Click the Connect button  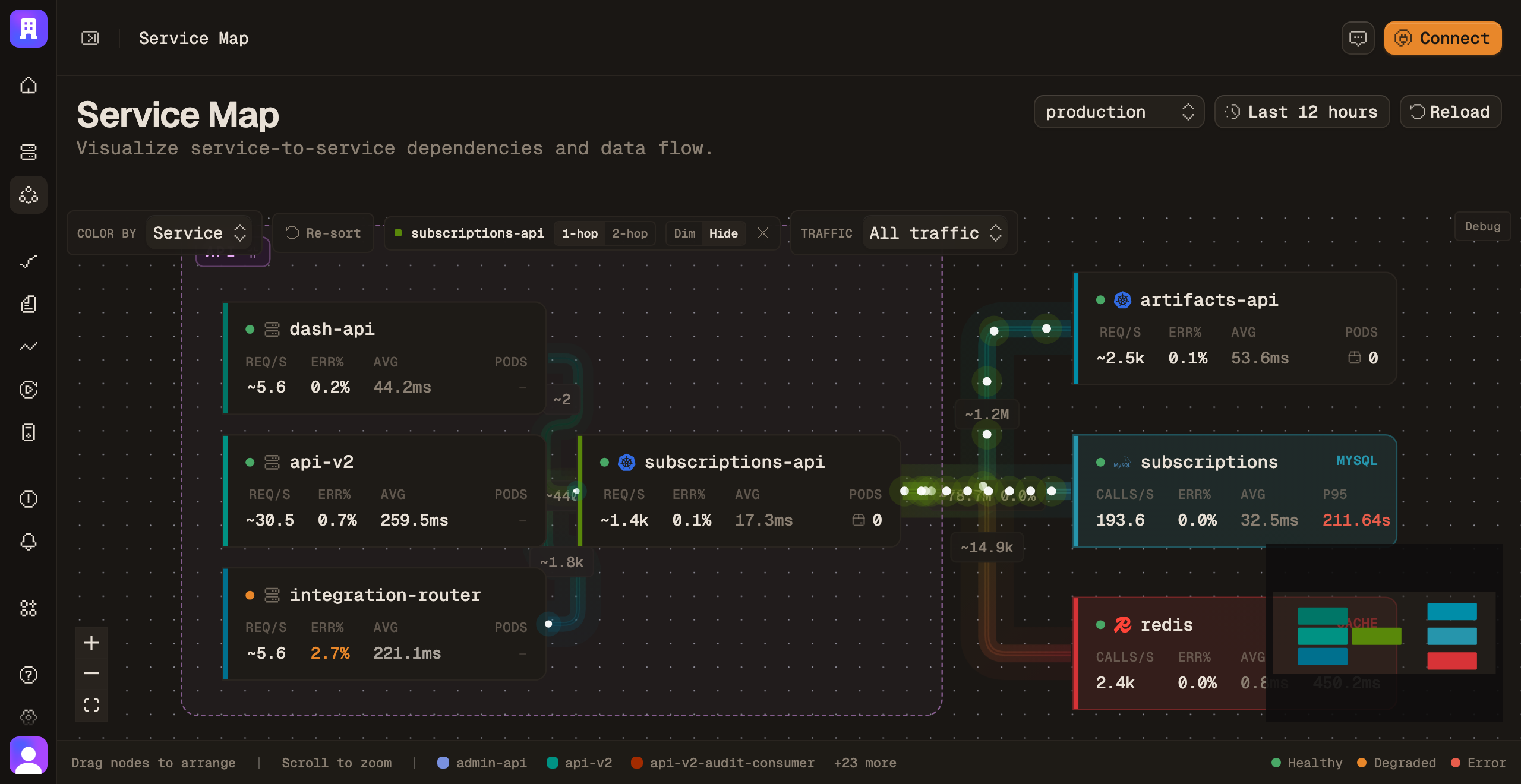click(1443, 38)
